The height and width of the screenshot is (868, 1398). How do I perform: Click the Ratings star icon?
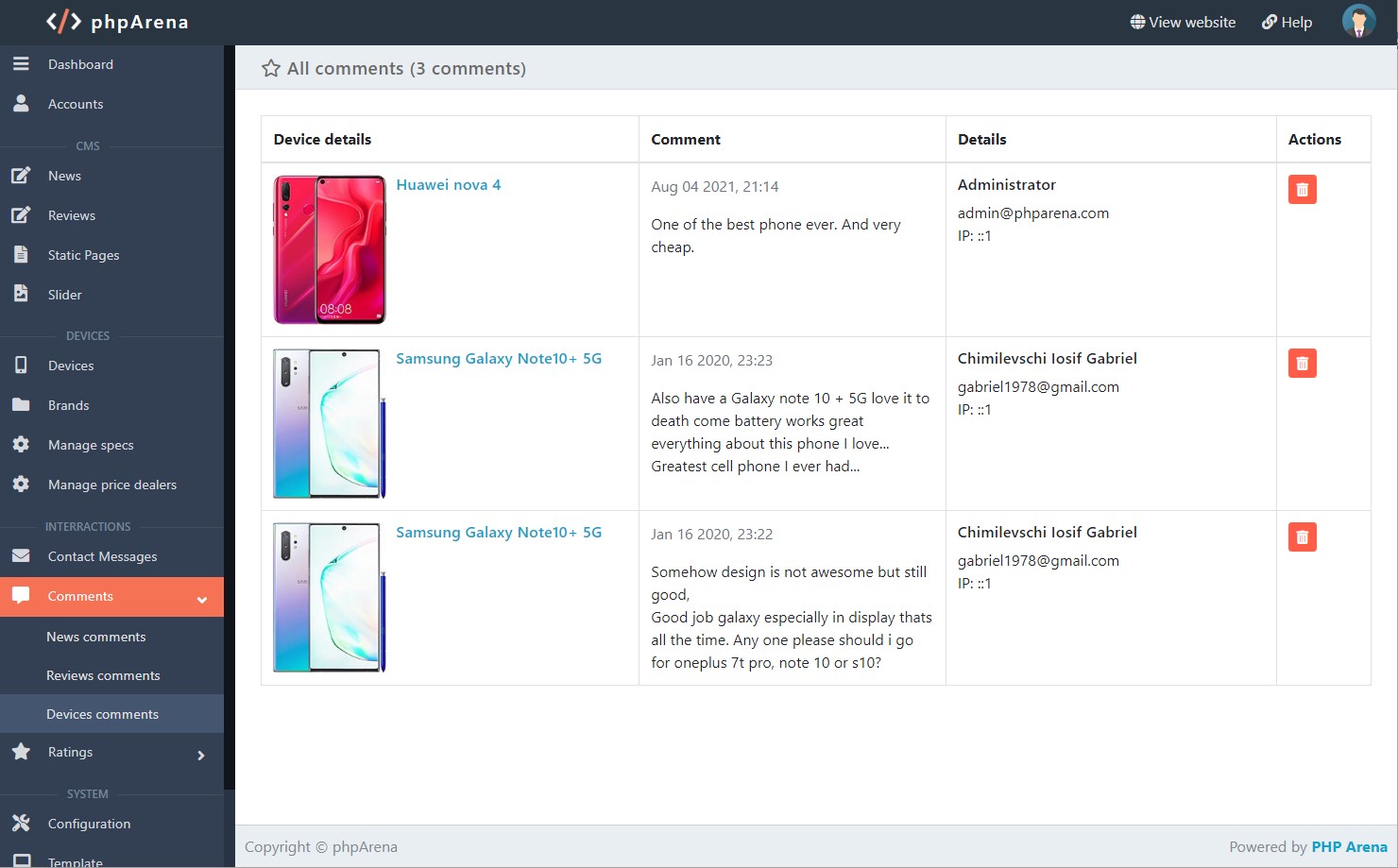point(21,752)
